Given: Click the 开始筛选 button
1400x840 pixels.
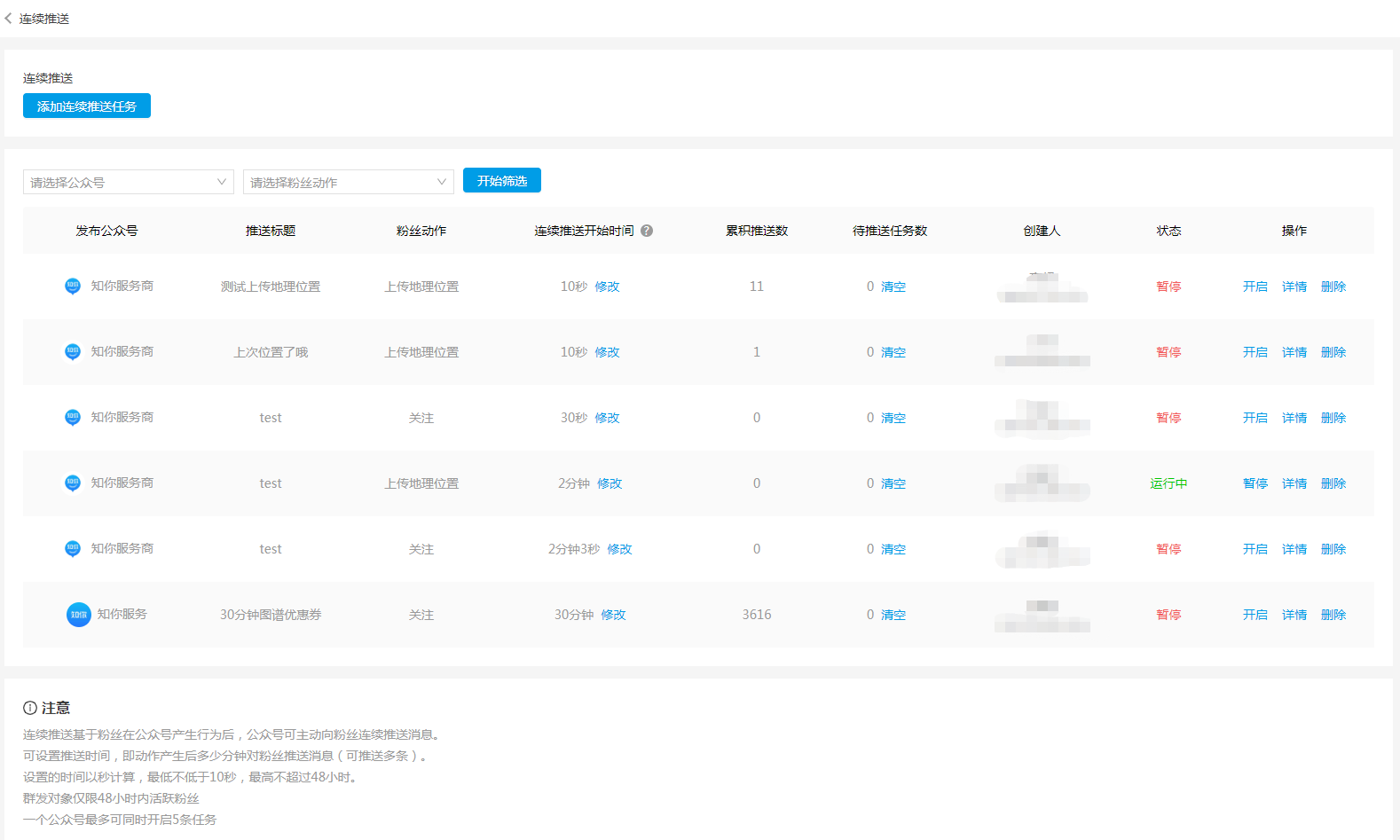Looking at the screenshot, I should pyautogui.click(x=501, y=181).
